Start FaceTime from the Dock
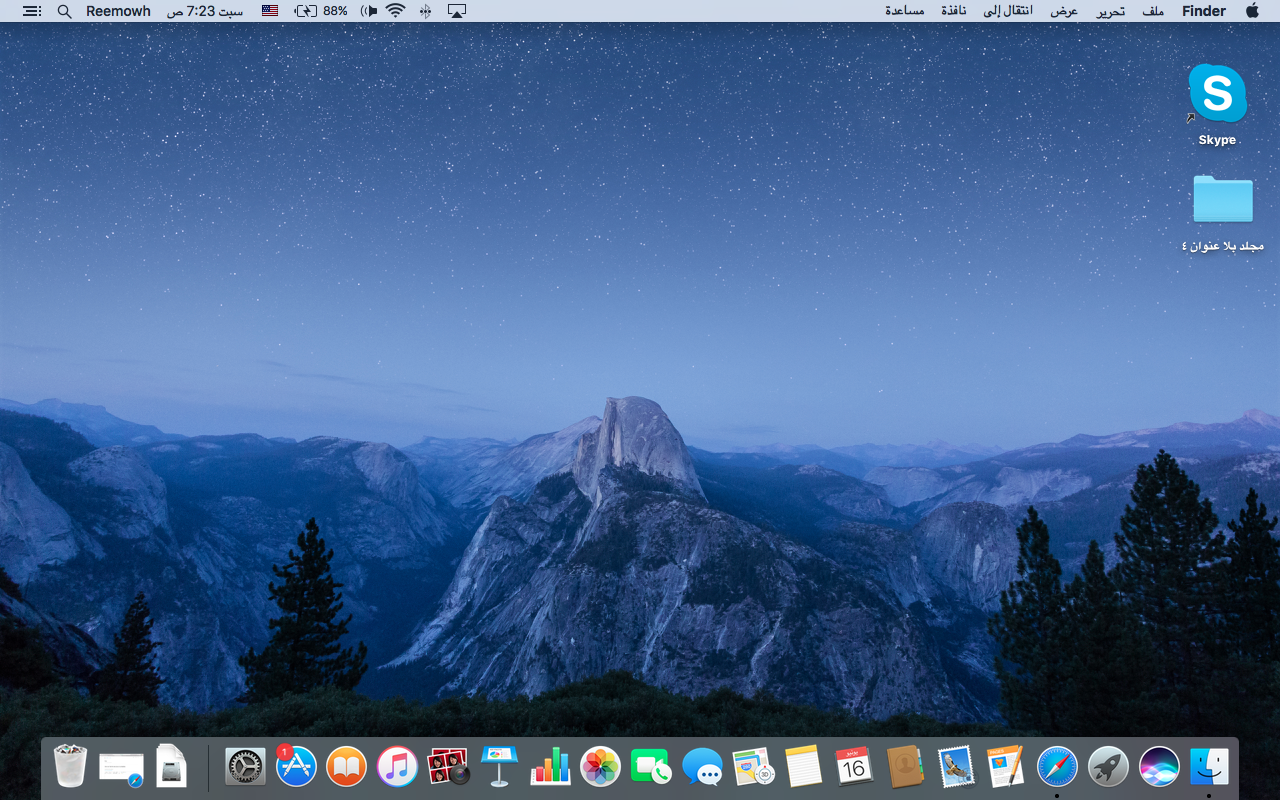The height and width of the screenshot is (800, 1280). coord(651,767)
